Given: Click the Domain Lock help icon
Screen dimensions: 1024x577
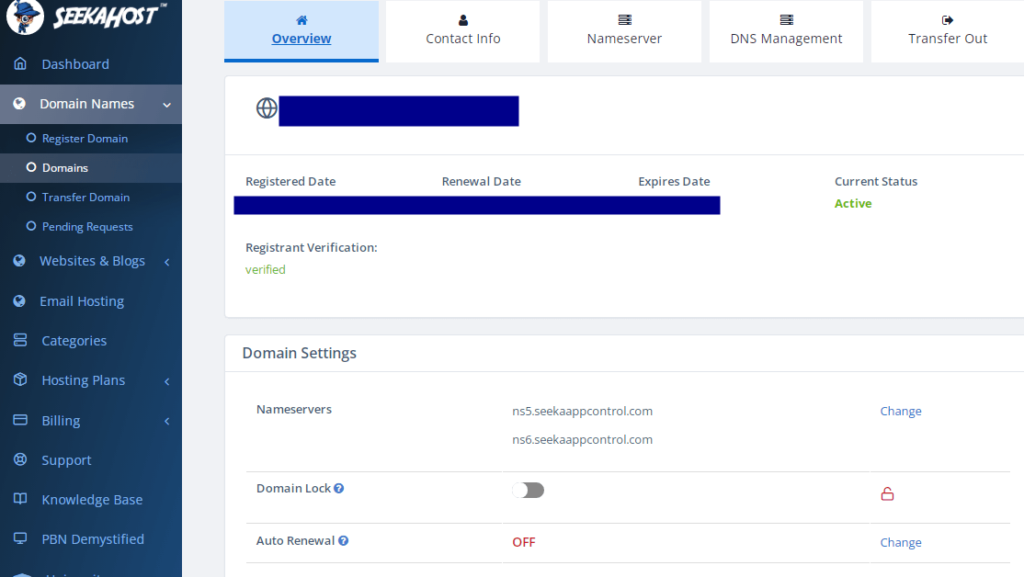Looking at the screenshot, I should tap(339, 488).
